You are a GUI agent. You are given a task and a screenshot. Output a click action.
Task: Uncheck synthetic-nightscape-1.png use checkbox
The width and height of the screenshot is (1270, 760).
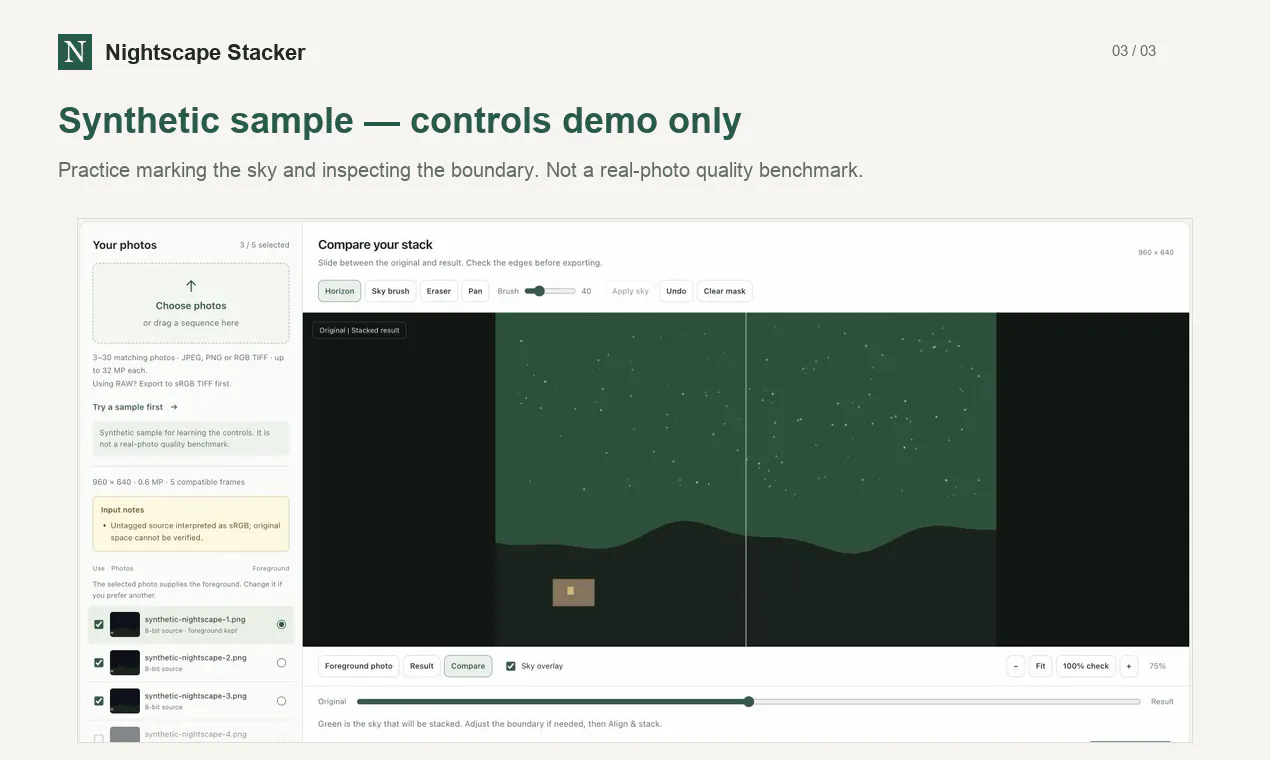point(98,625)
